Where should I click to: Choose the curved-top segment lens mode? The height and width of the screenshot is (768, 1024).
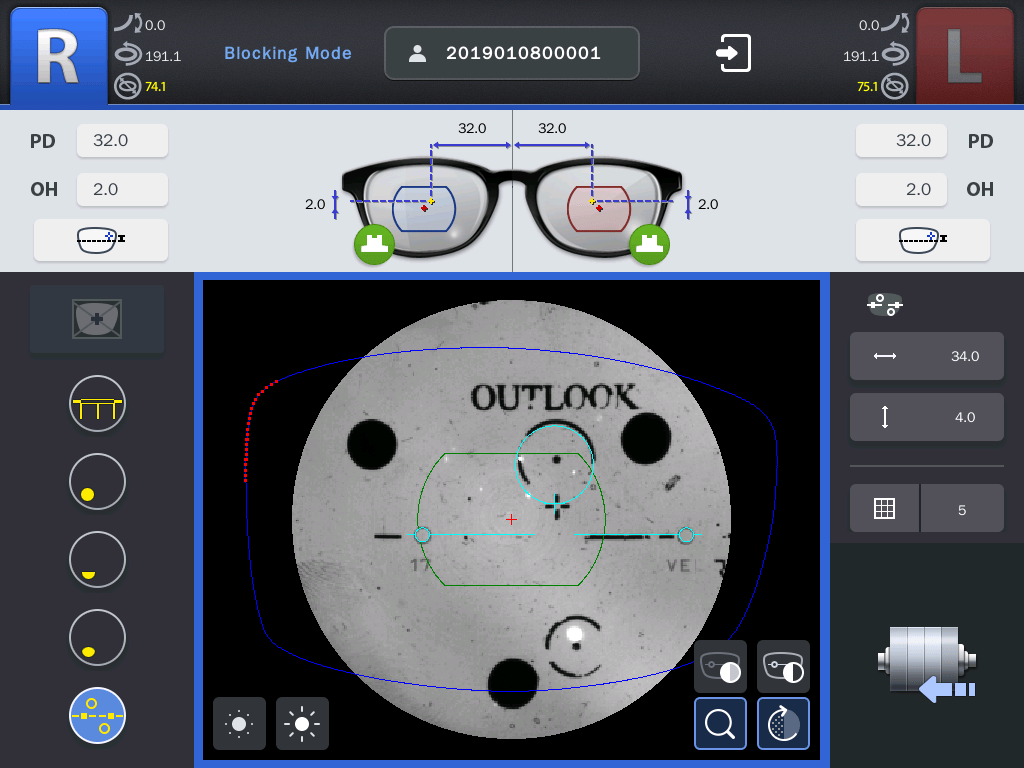pos(97,560)
